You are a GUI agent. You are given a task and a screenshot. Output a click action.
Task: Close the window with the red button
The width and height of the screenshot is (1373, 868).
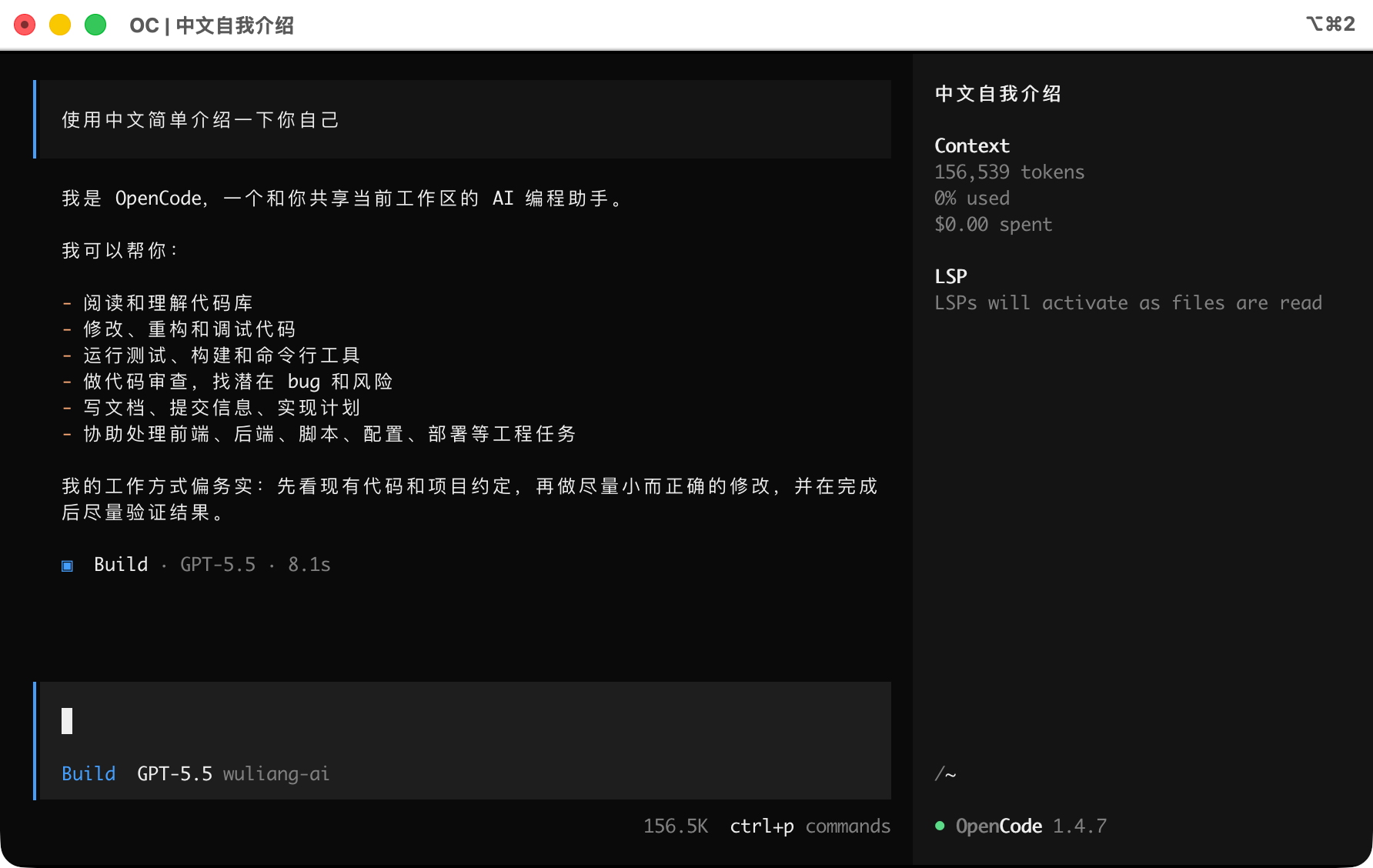point(25,25)
